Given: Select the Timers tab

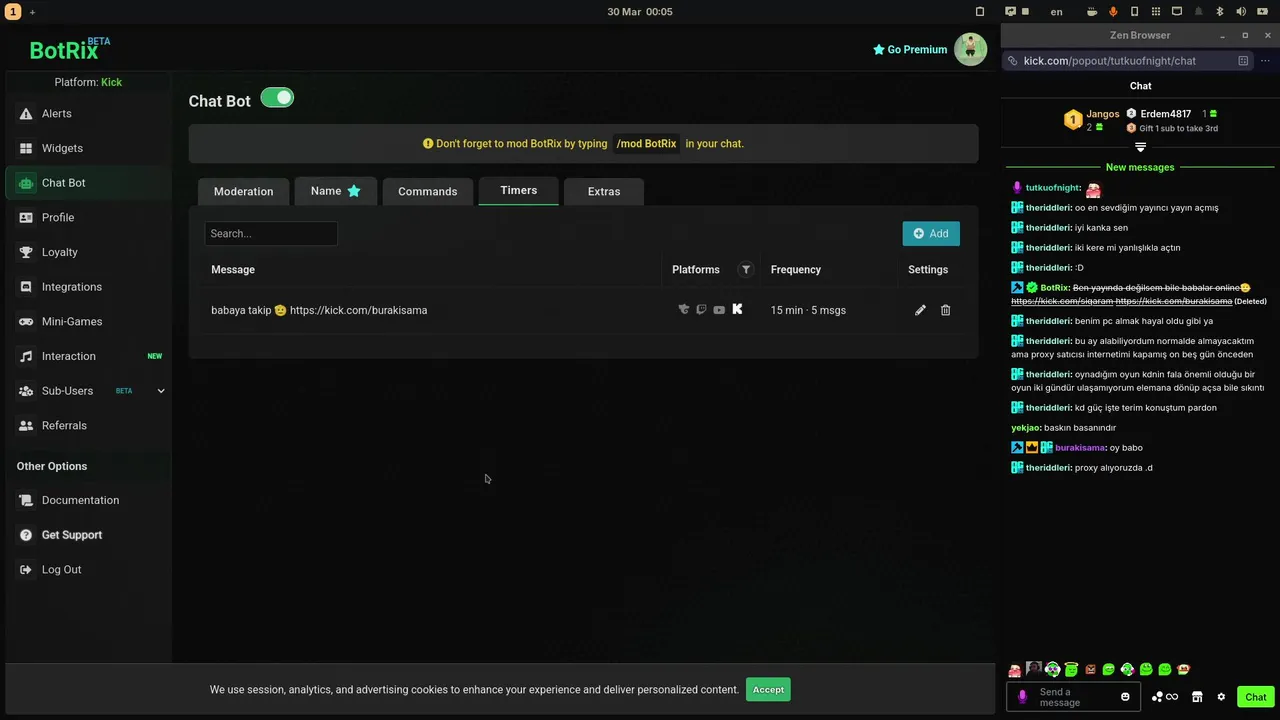Looking at the screenshot, I should click(518, 190).
